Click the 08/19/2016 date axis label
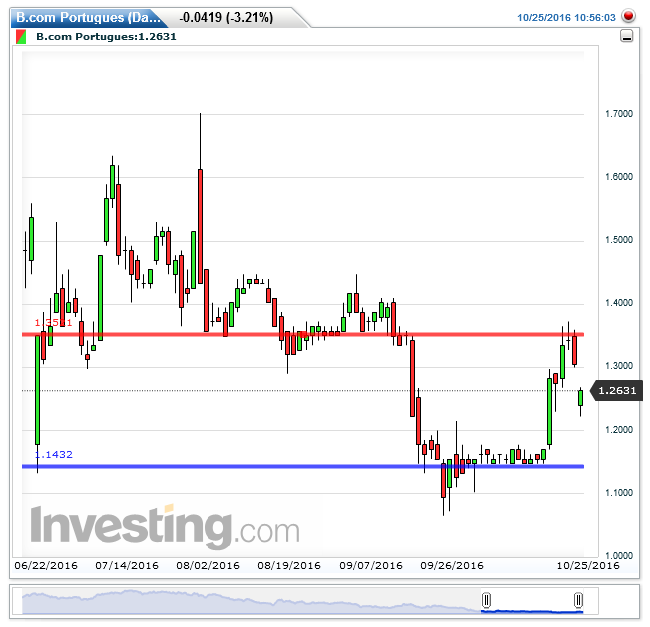The width and height of the screenshot is (650, 627). point(289,566)
